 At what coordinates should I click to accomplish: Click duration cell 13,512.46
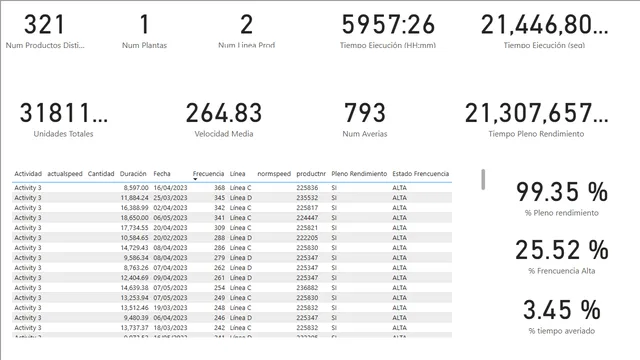[134, 308]
